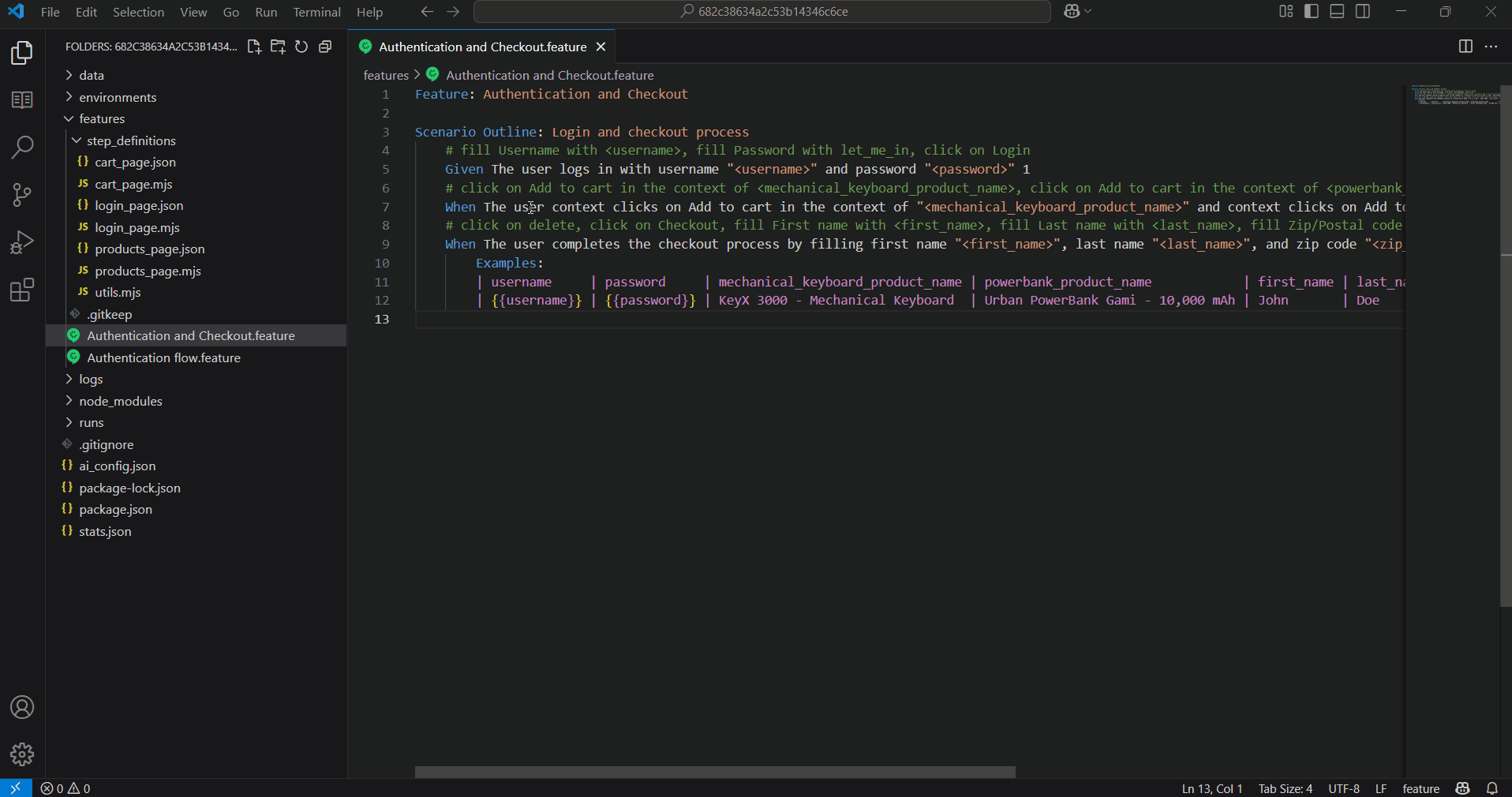This screenshot has width=1512, height=797.
Task: Refresh the explorer file tree
Action: click(x=301, y=47)
